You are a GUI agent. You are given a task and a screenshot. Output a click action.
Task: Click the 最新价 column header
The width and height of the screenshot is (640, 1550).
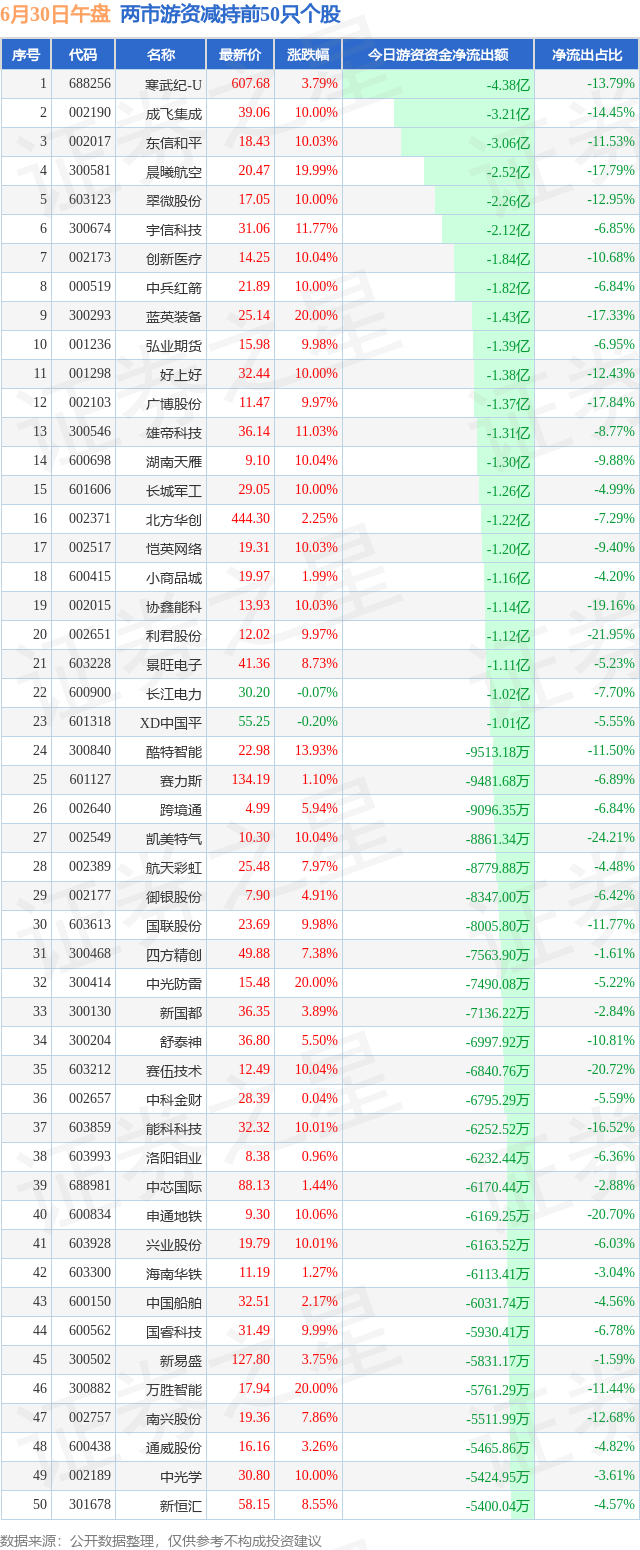240,55
